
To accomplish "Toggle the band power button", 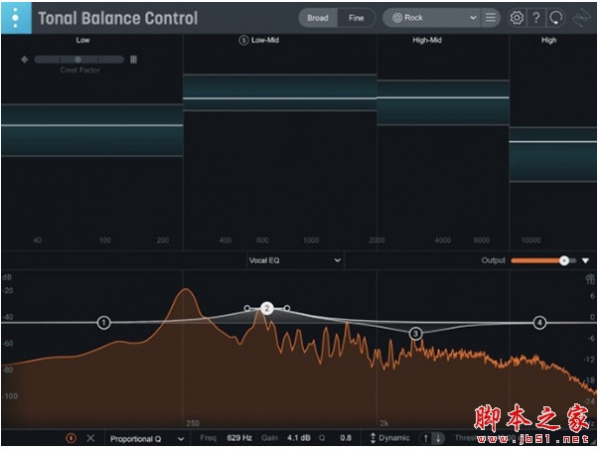I will point(71,438).
